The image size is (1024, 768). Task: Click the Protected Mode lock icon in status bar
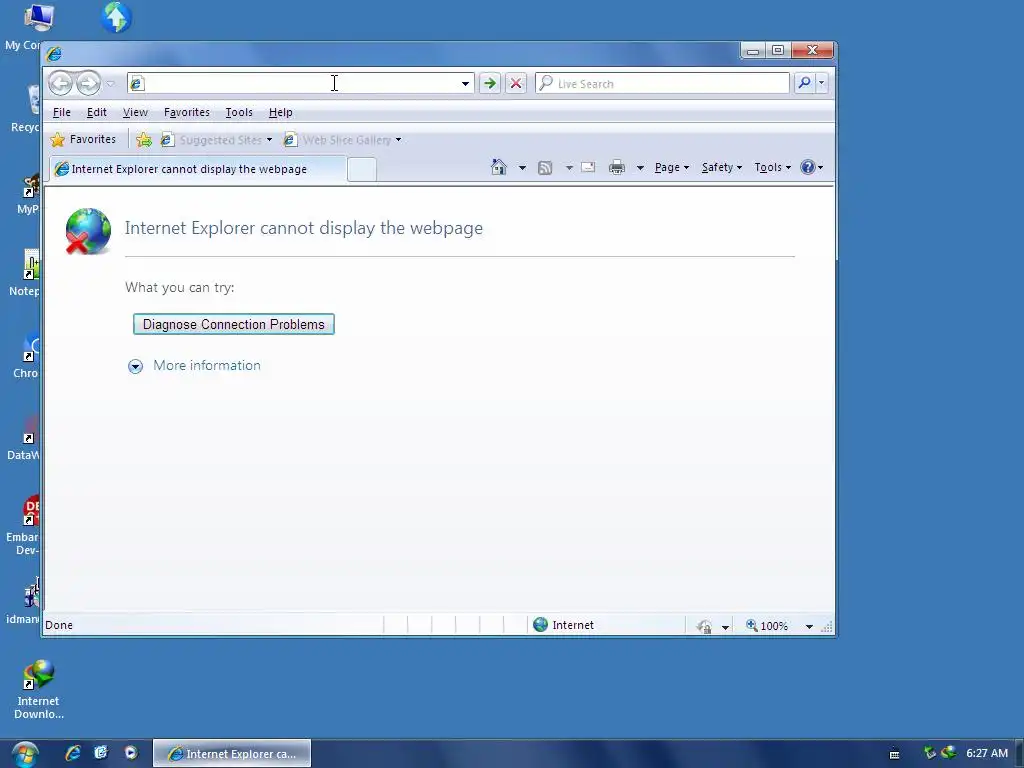click(x=704, y=626)
